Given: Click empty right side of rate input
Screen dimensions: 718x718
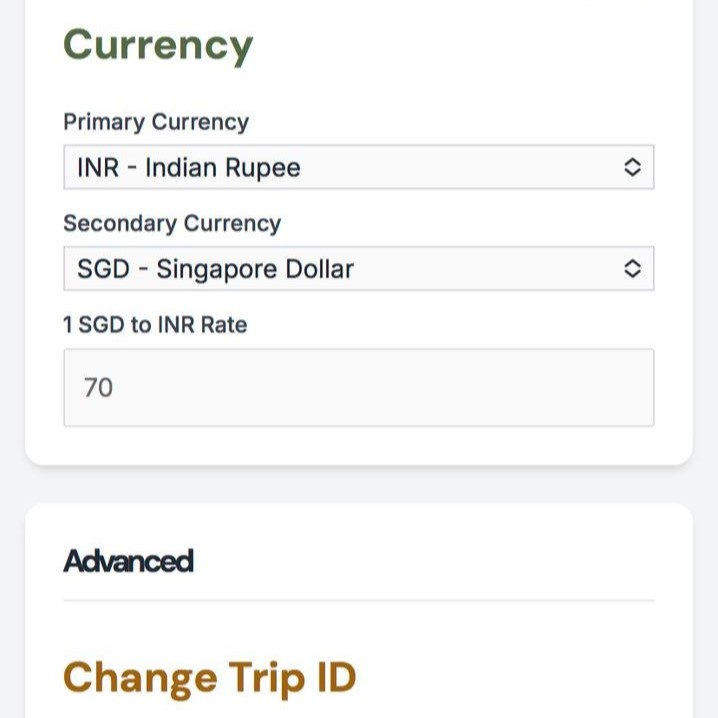Looking at the screenshot, I should point(520,387).
